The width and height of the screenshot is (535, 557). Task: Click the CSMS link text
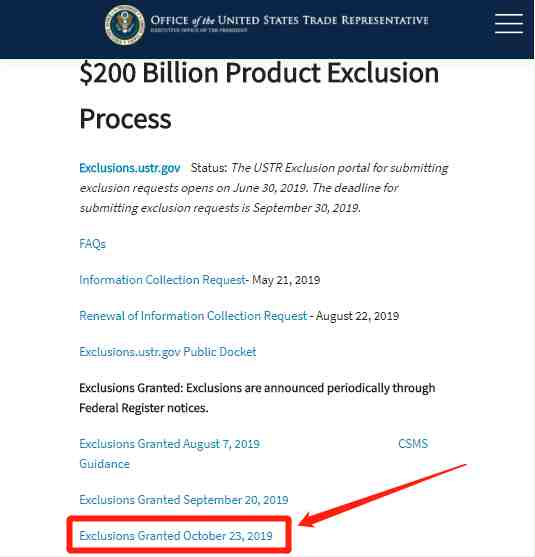413,444
